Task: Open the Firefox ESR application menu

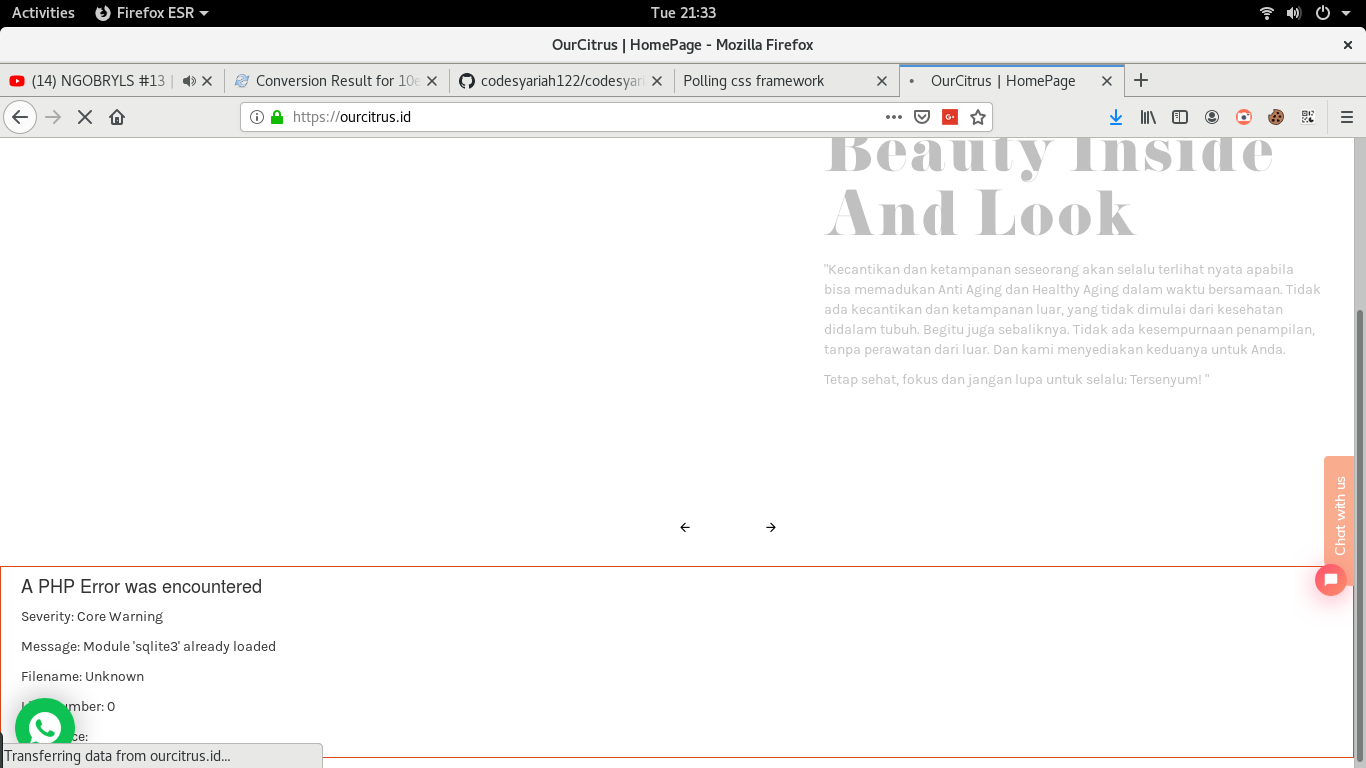Action: tap(152, 13)
